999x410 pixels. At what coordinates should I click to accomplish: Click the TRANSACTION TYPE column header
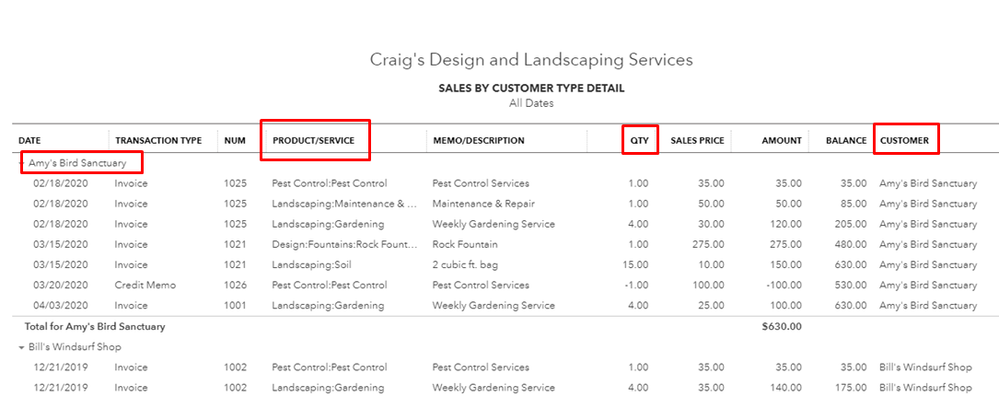[159, 141]
